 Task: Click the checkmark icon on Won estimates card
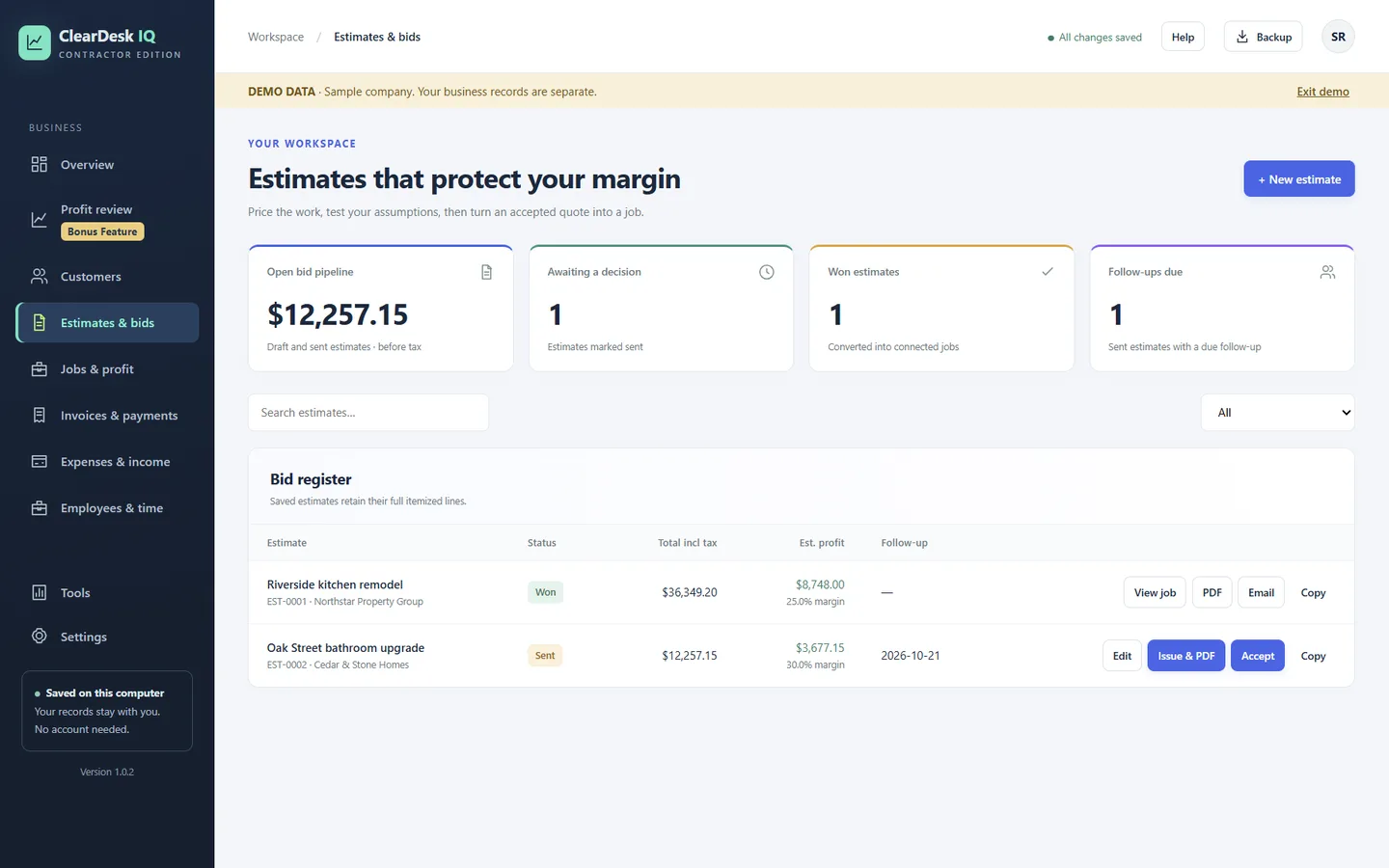tap(1048, 272)
